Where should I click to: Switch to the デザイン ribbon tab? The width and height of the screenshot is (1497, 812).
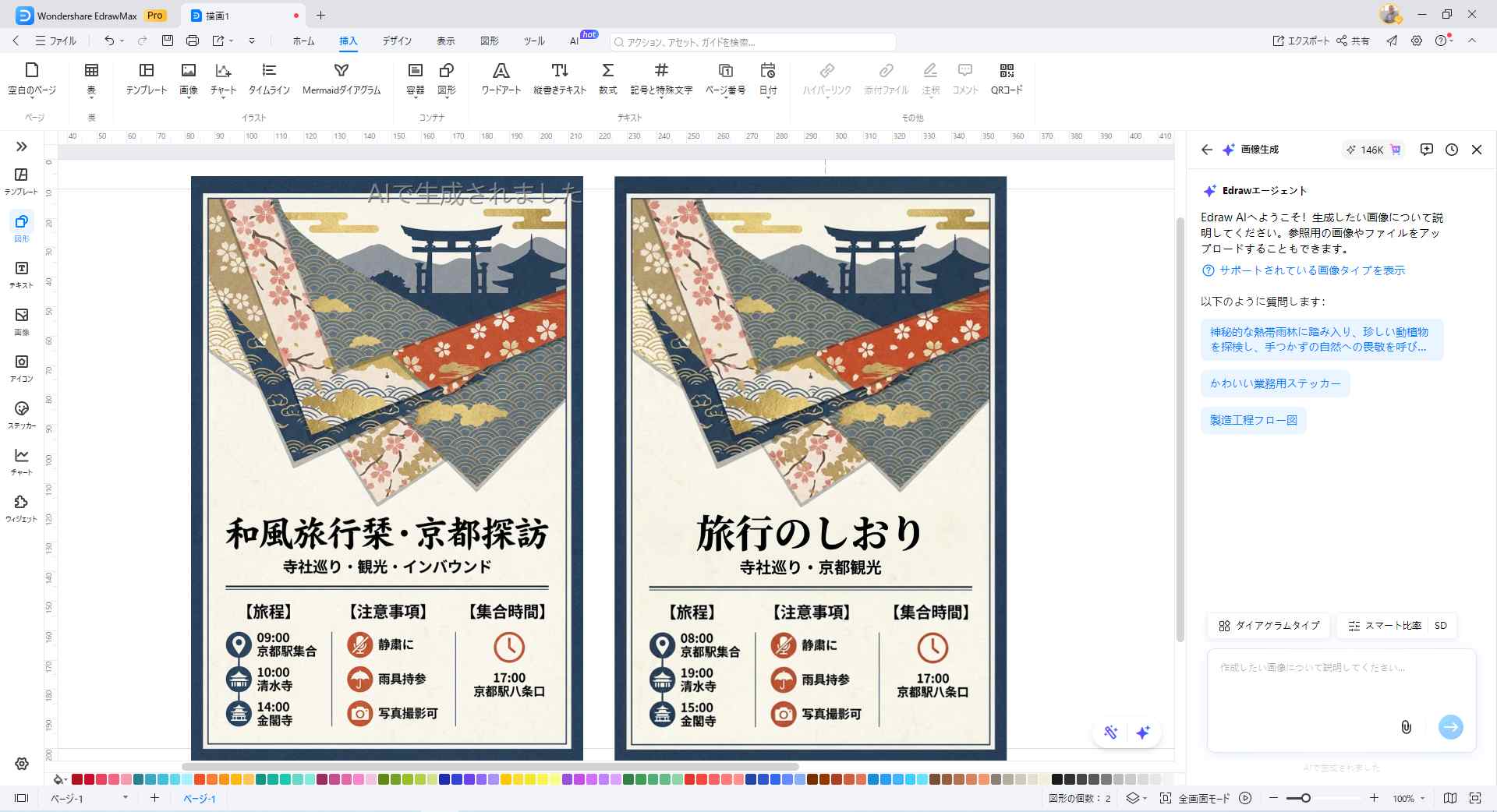coord(397,41)
